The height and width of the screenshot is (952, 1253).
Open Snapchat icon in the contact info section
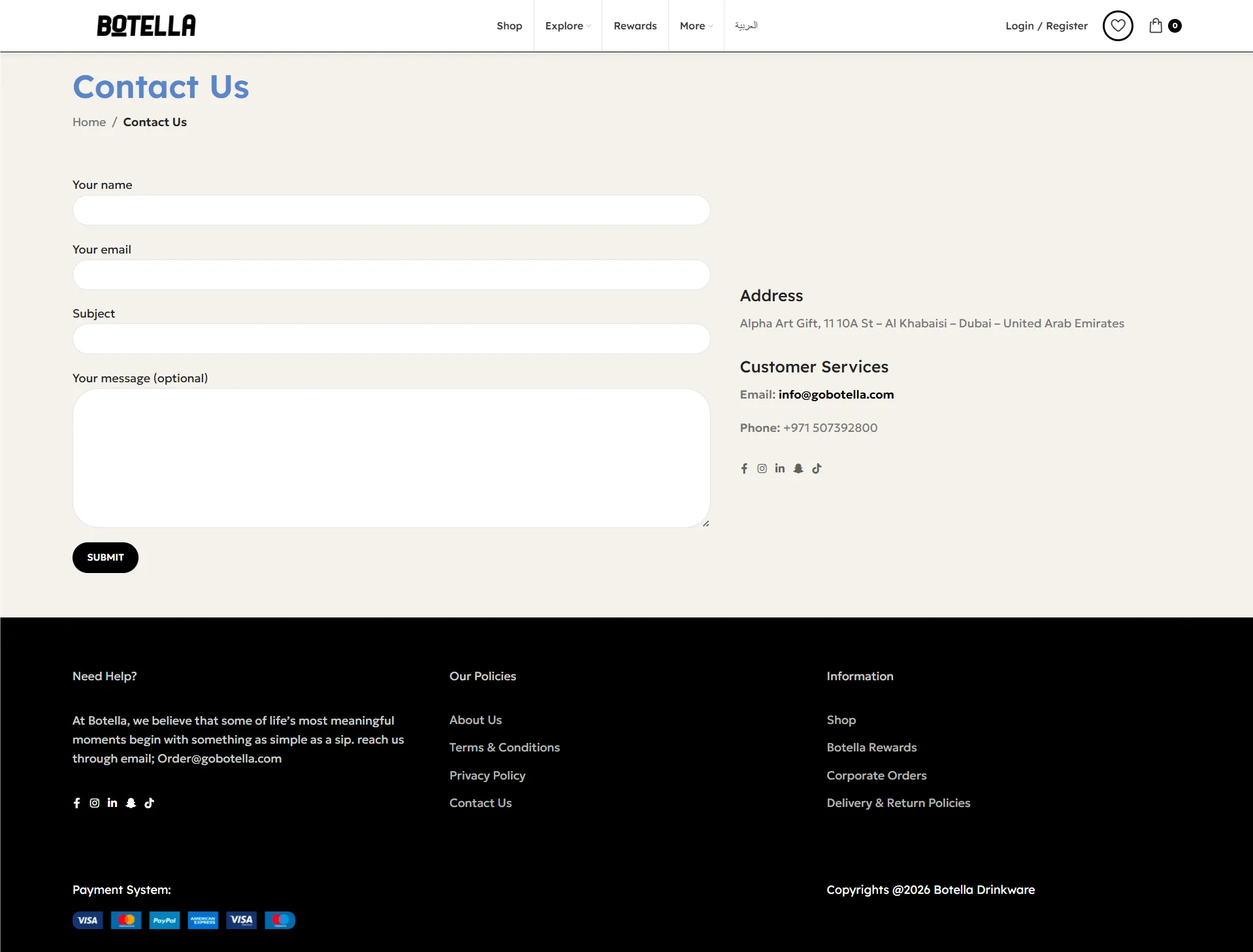(798, 468)
